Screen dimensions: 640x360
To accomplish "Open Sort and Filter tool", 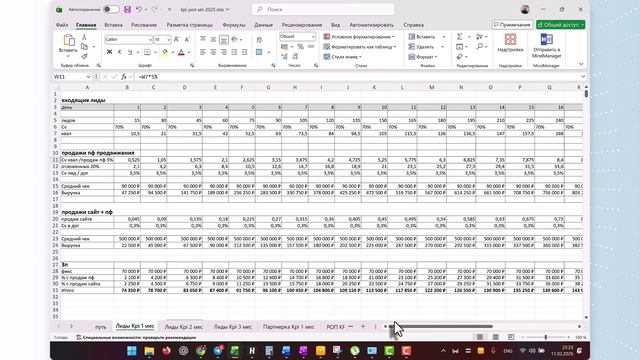I will (480, 37).
